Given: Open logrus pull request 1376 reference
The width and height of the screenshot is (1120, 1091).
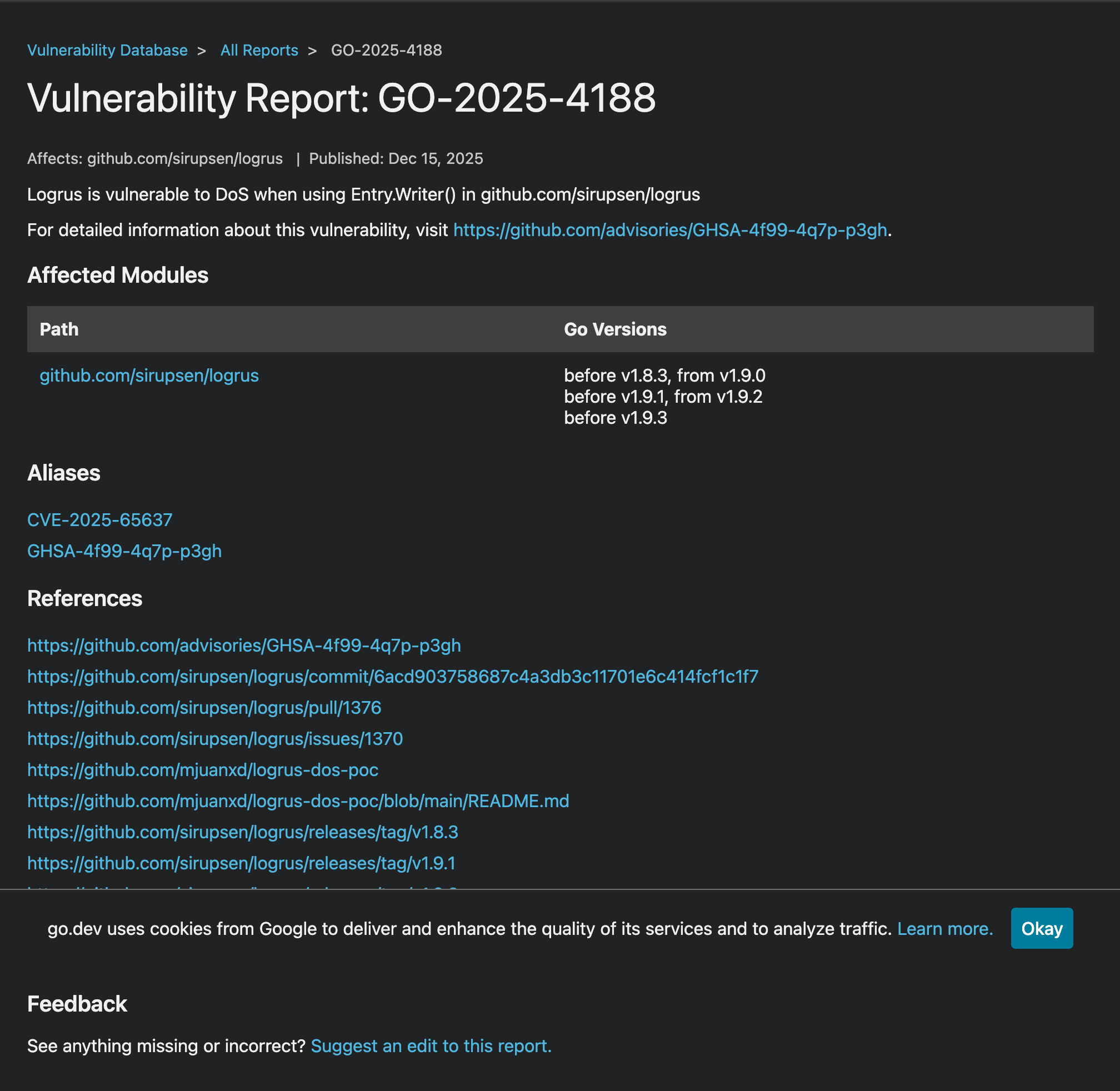Looking at the screenshot, I should pos(203,708).
